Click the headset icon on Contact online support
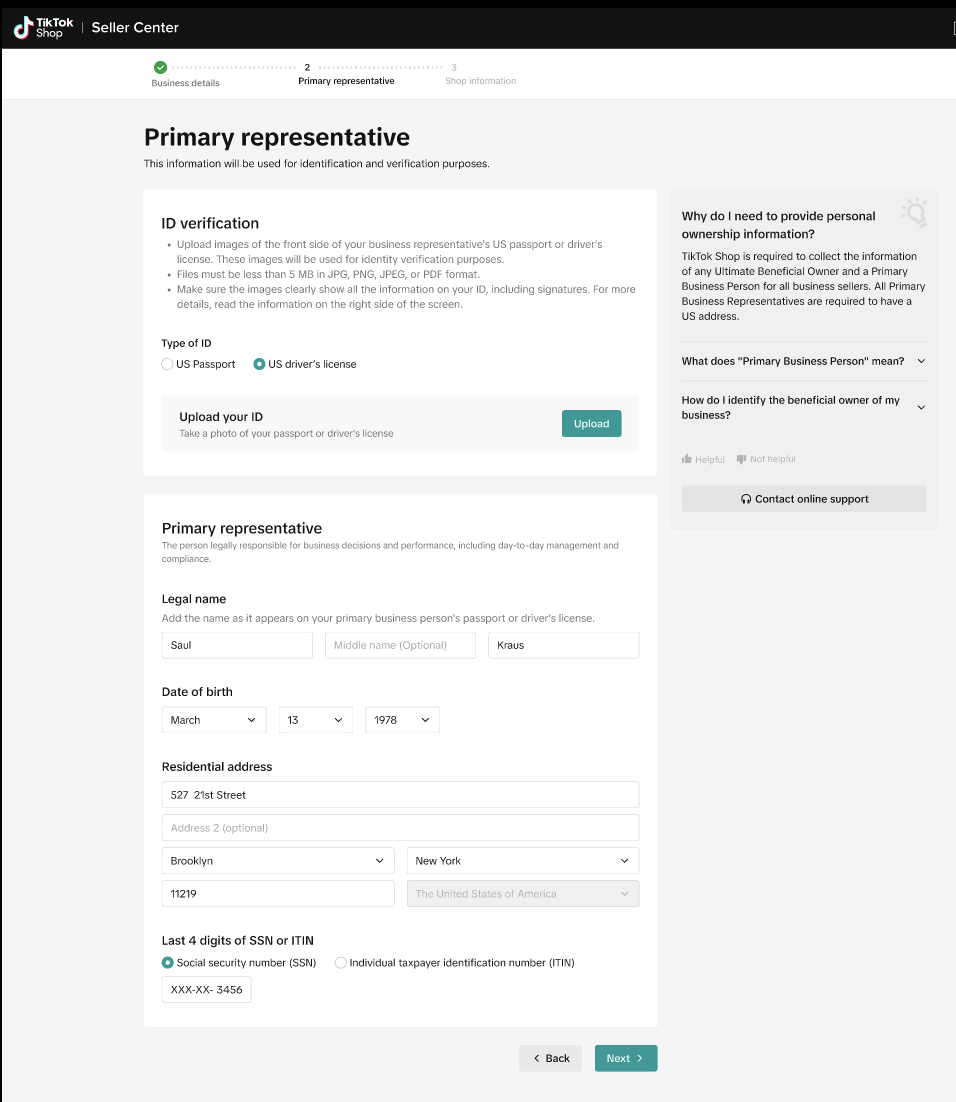Viewport: 956px width, 1102px height. tap(746, 499)
